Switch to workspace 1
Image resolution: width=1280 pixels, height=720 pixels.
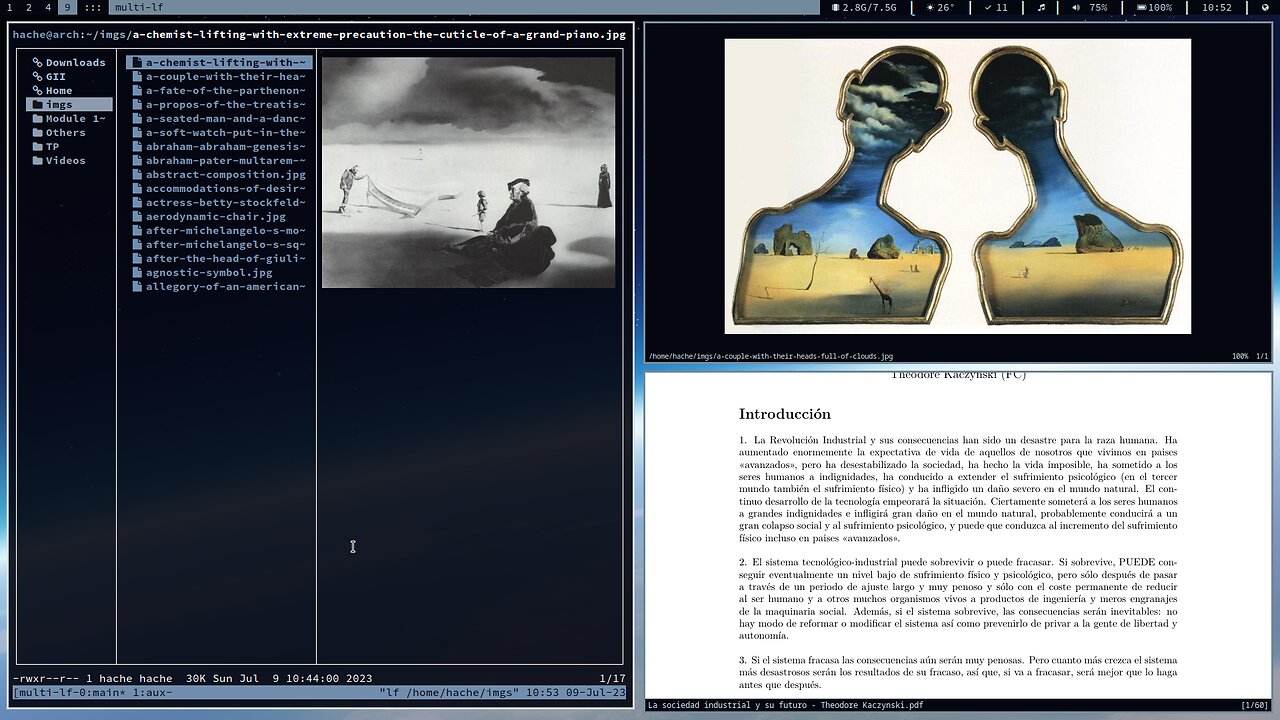(x=9, y=7)
